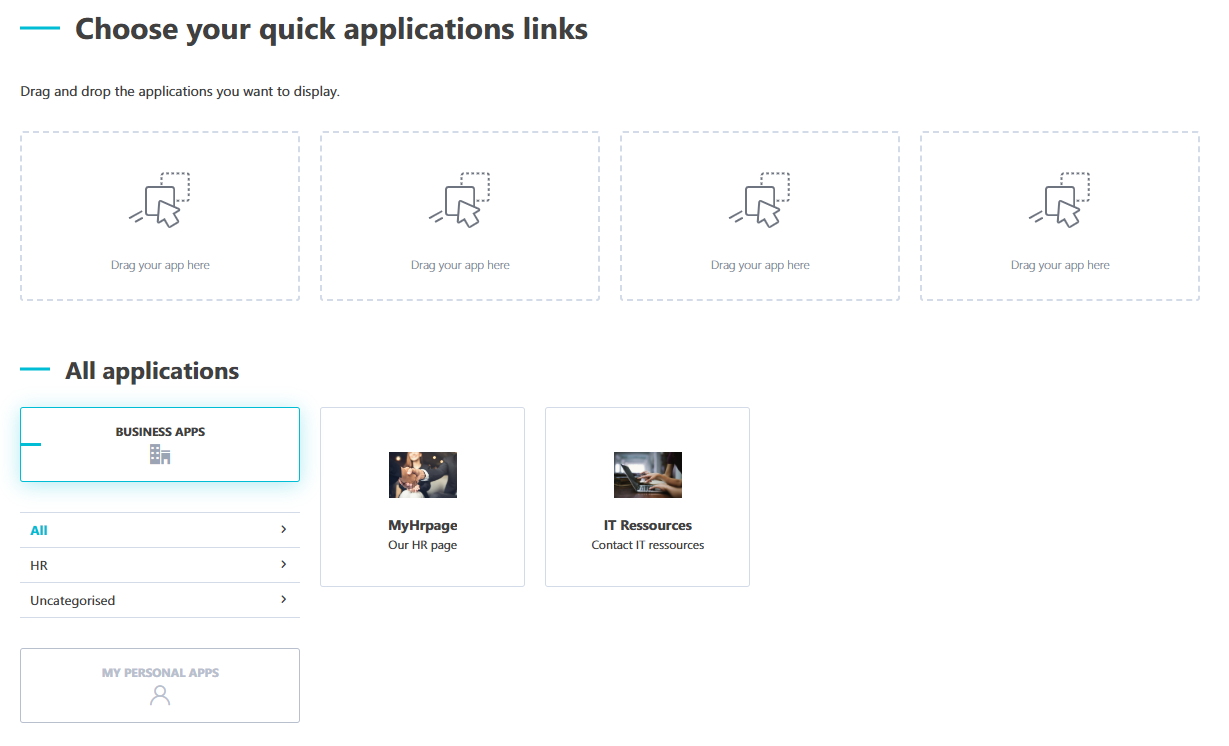
Task: Click the Business Apps building icon
Action: pyautogui.click(x=160, y=455)
